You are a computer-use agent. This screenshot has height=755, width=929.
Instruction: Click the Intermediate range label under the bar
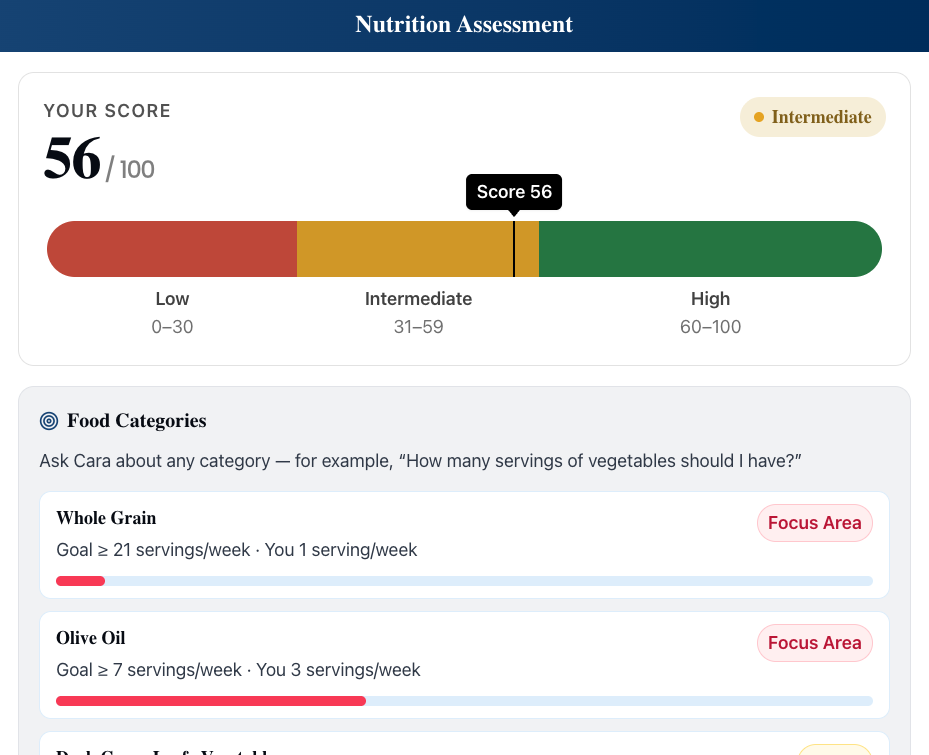tap(418, 299)
